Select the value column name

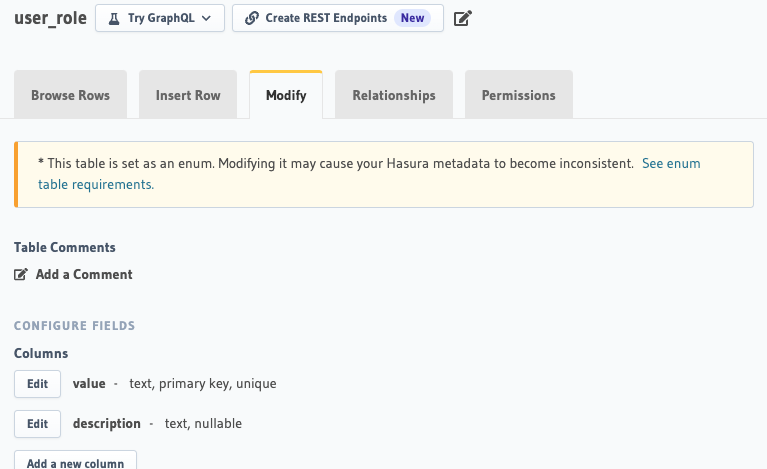pos(89,383)
